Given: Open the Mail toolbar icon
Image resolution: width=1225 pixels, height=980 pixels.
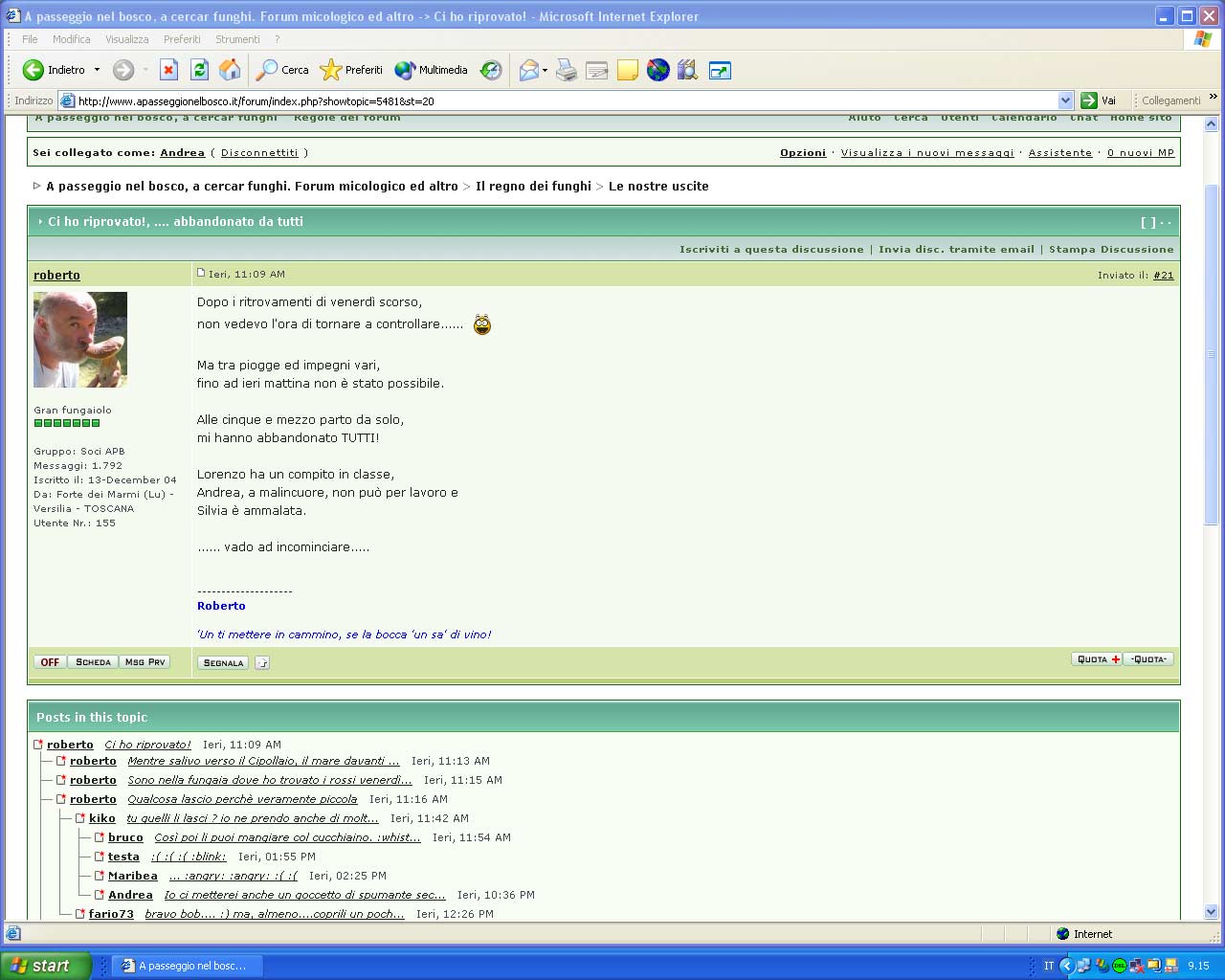Looking at the screenshot, I should (x=528, y=70).
